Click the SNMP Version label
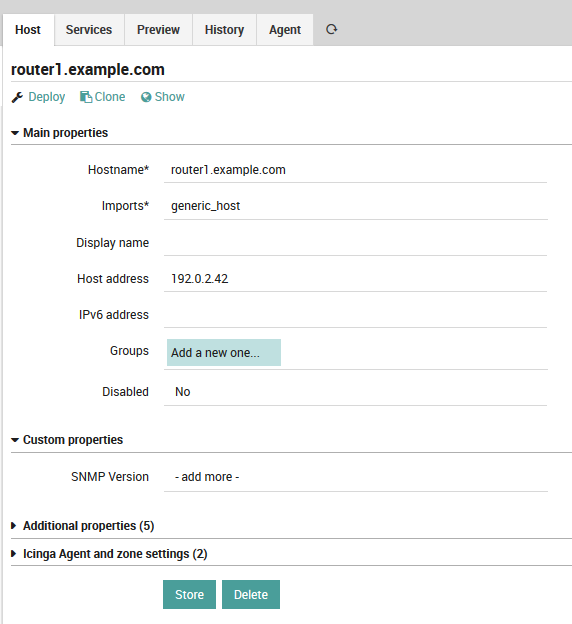Image resolution: width=572 pixels, height=624 pixels. [110, 477]
